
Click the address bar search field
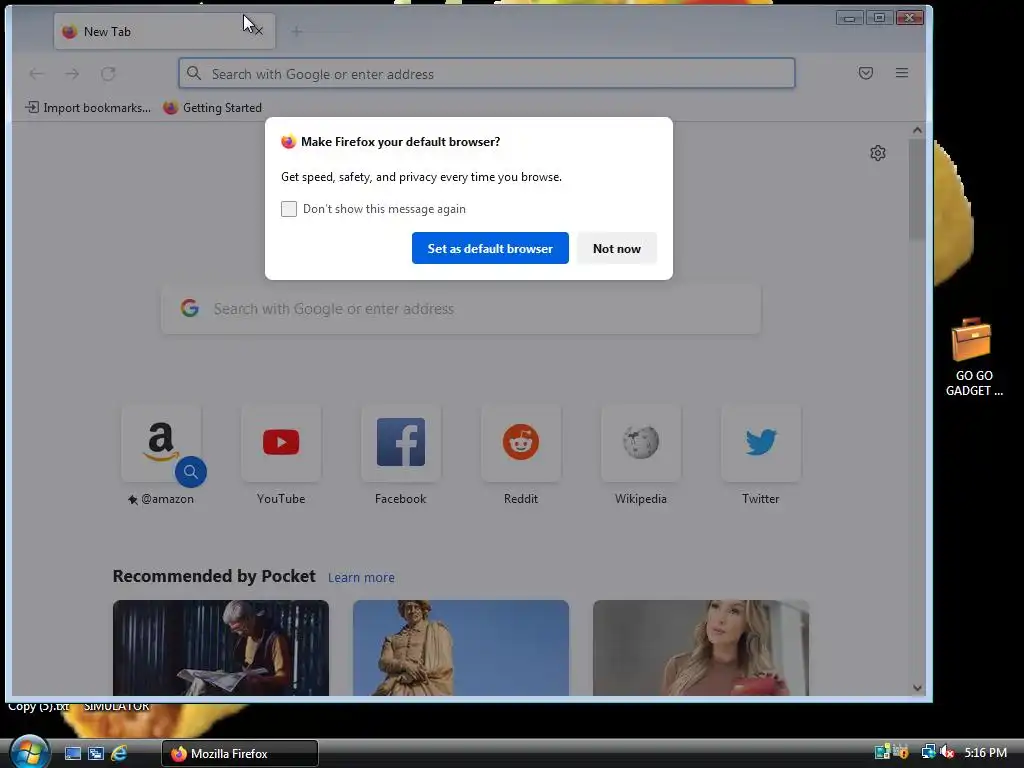coord(487,73)
